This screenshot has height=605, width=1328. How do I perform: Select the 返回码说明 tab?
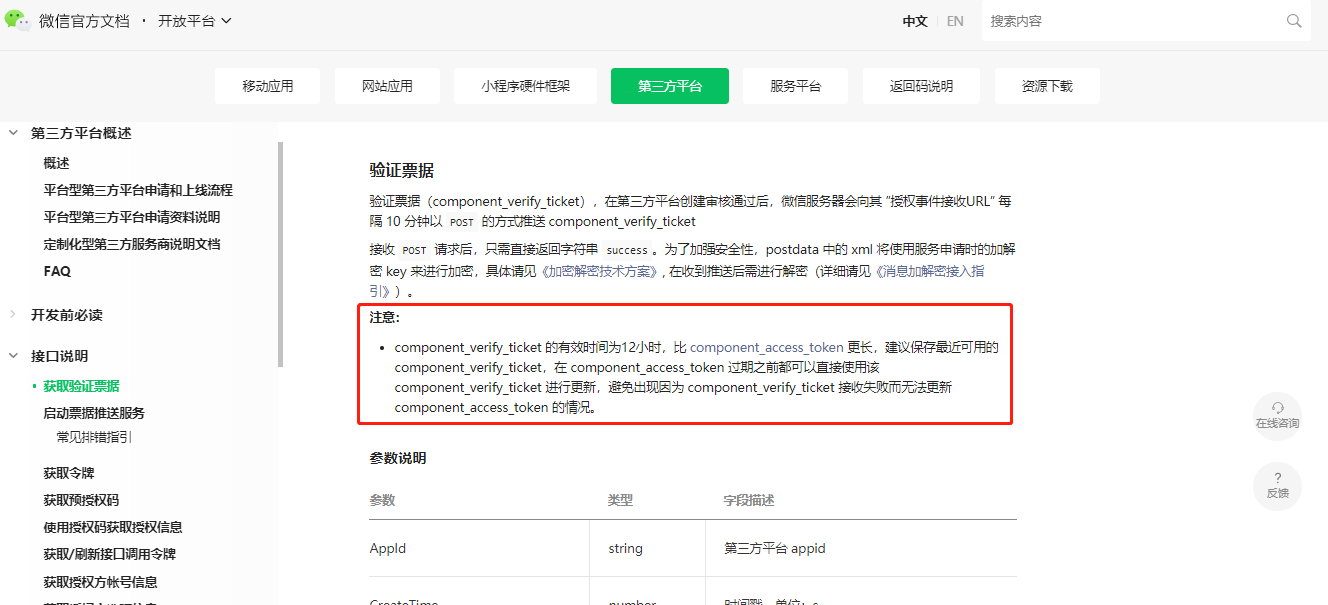[921, 86]
